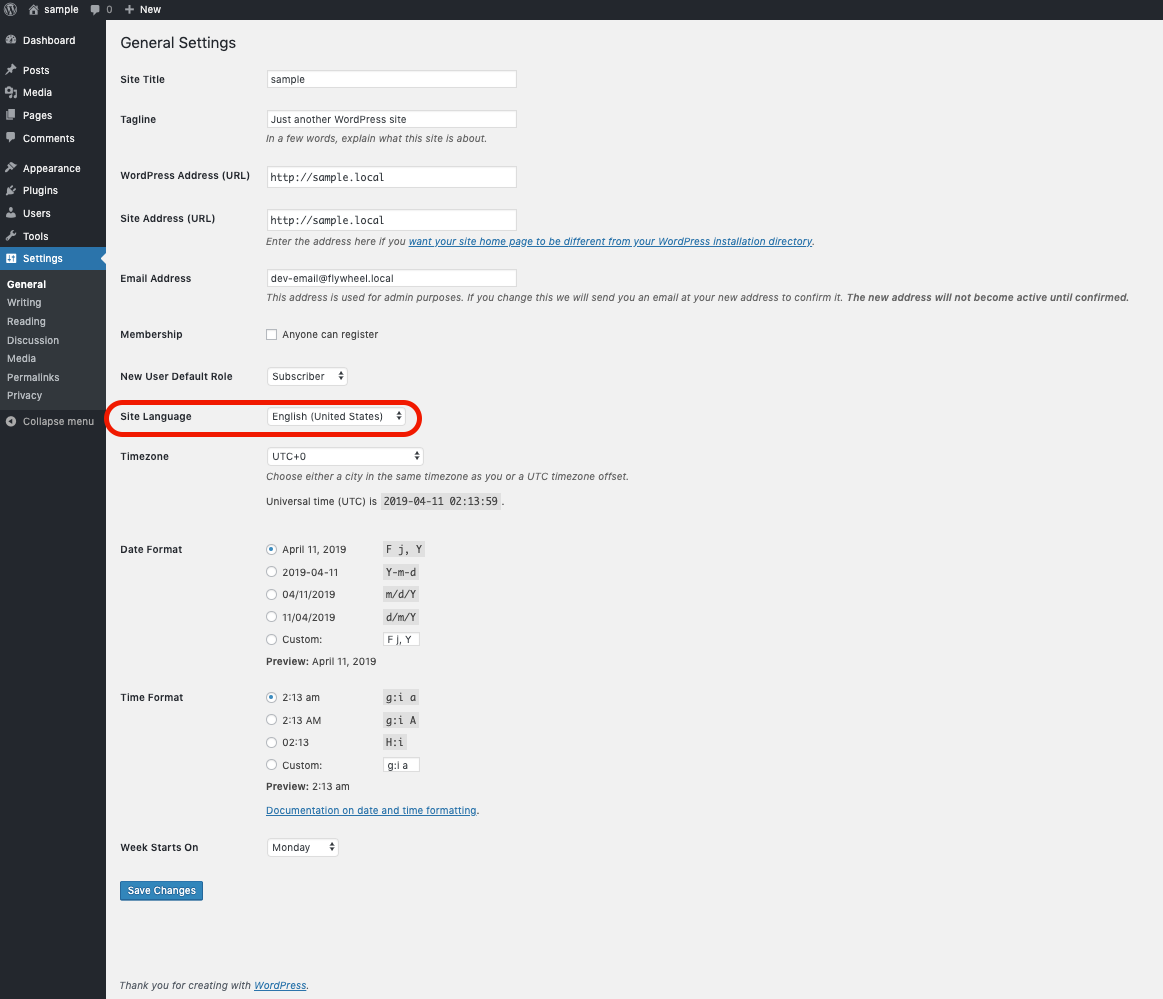The height and width of the screenshot is (999, 1163).
Task: Click custom time format text box
Action: [401, 765]
